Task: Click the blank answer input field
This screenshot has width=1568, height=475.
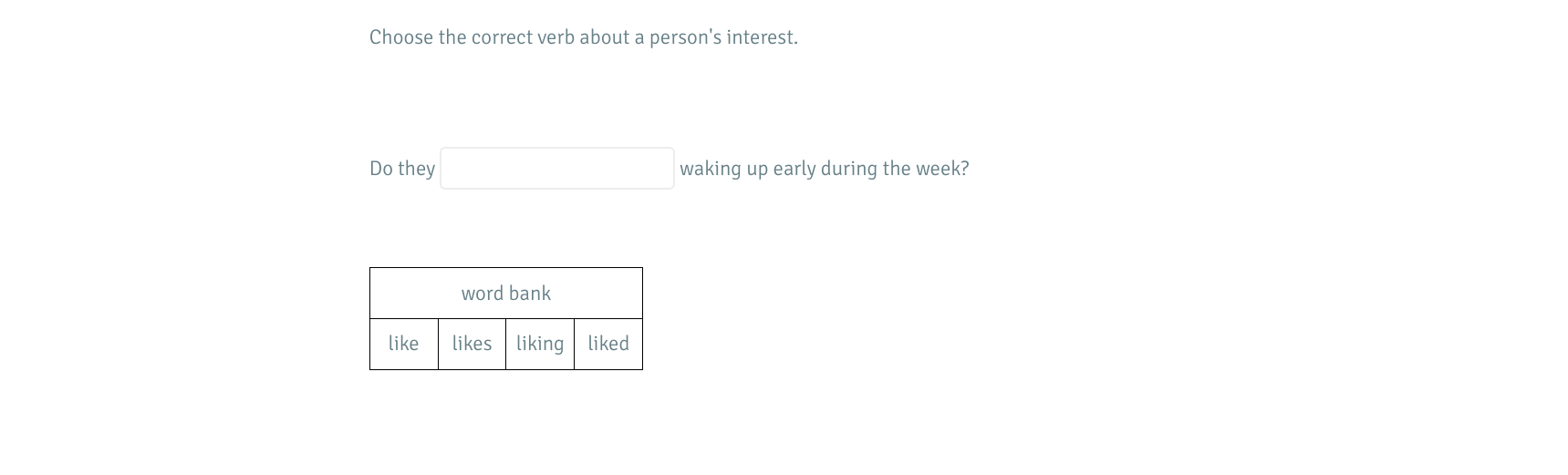Action: point(556,169)
